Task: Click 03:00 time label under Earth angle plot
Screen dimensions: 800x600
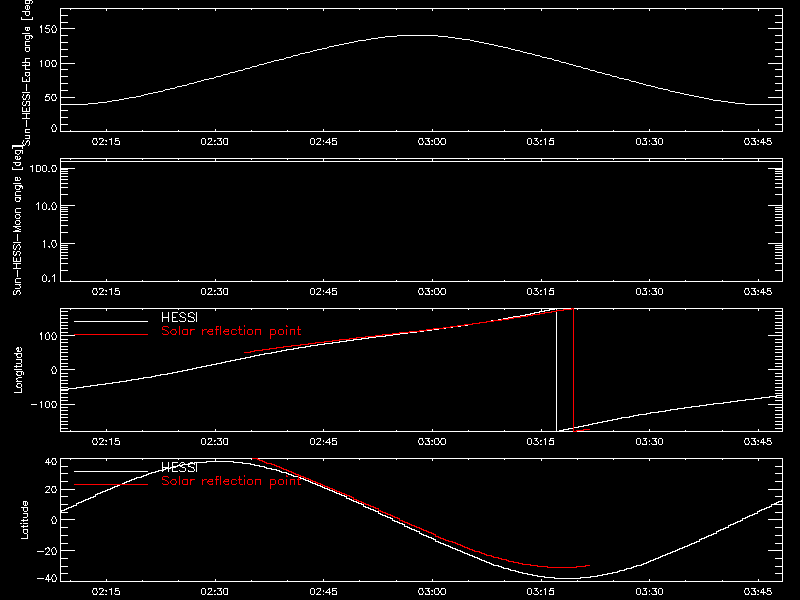Action: [x=432, y=142]
